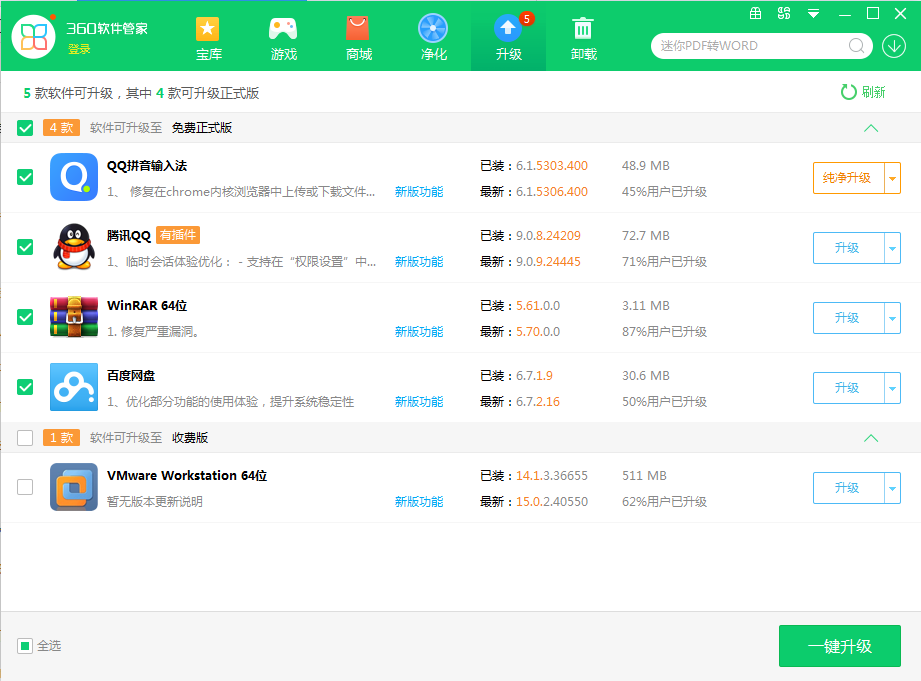This screenshot has width=921, height=681.
Task: Open the 净化 fan tab
Action: 433,39
